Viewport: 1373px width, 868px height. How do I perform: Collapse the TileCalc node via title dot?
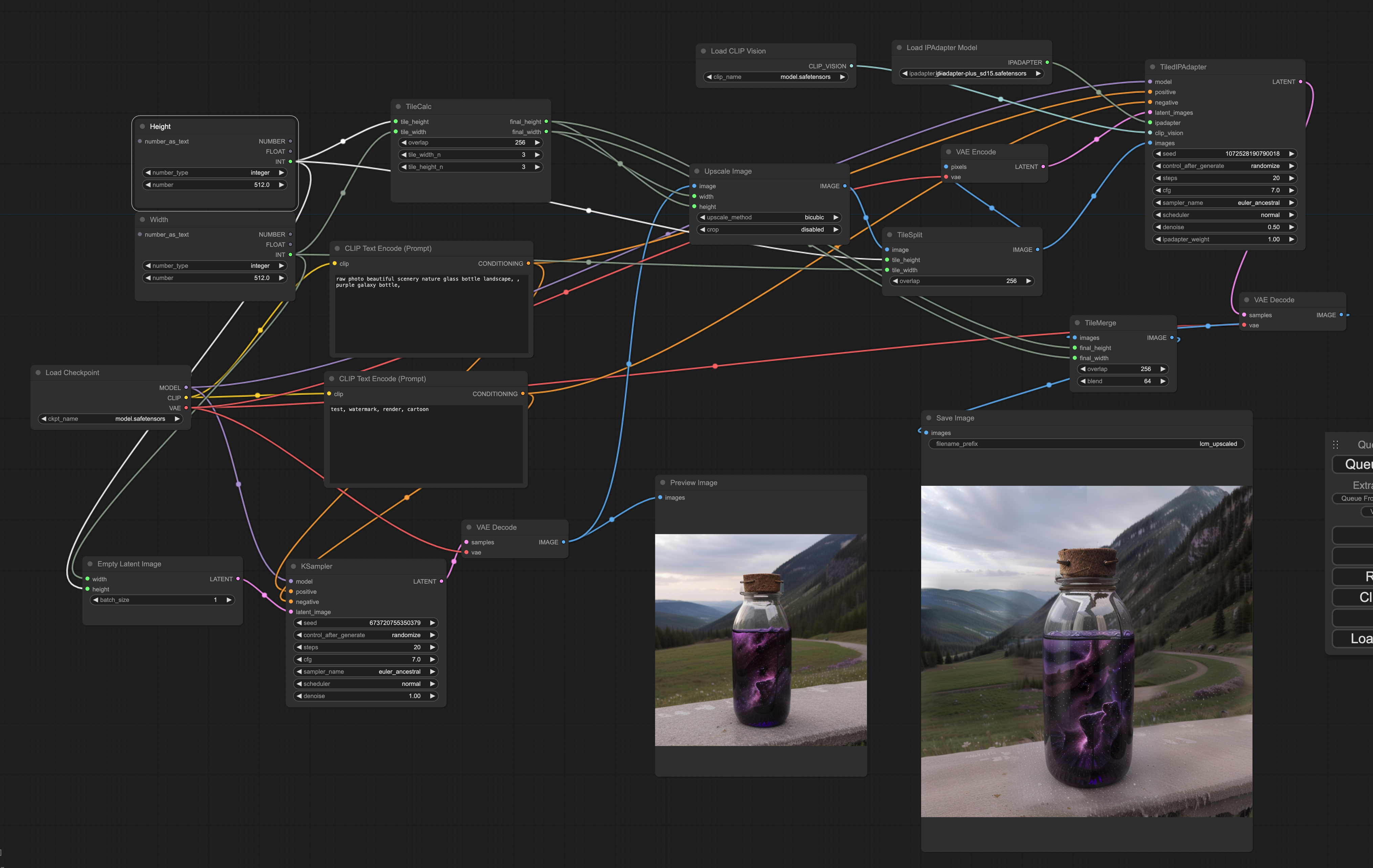[398, 107]
